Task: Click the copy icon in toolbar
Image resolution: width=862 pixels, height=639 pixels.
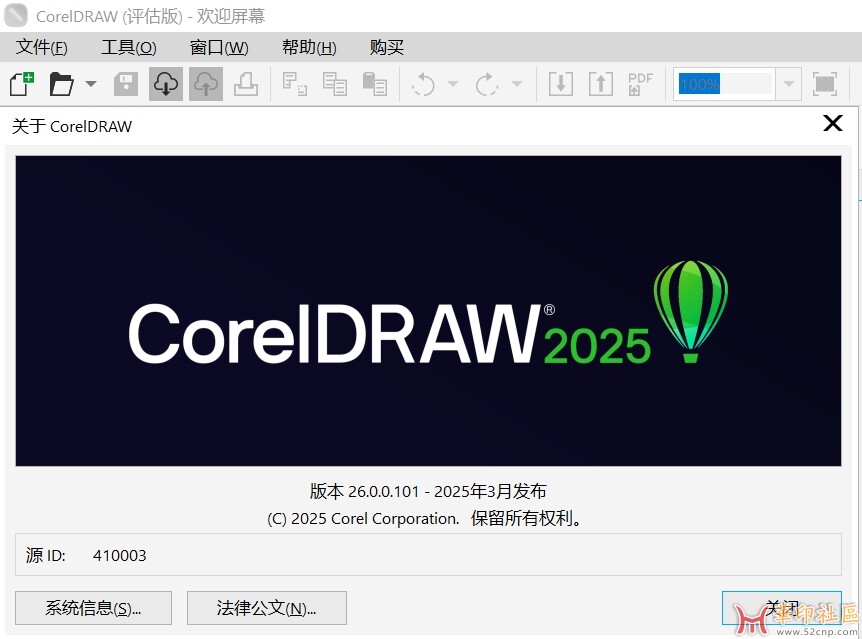Action: [335, 84]
